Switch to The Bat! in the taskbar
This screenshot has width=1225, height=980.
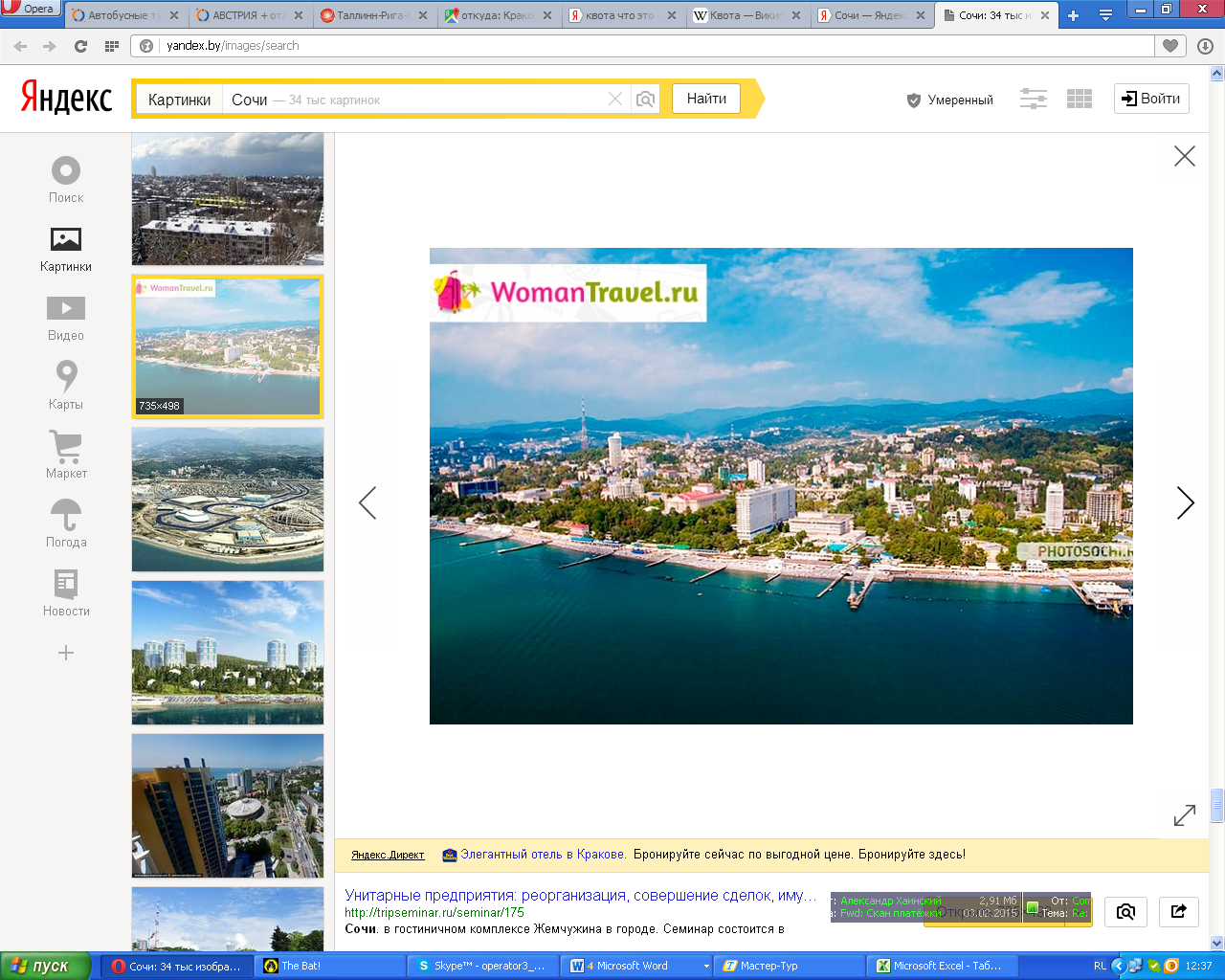331,967
